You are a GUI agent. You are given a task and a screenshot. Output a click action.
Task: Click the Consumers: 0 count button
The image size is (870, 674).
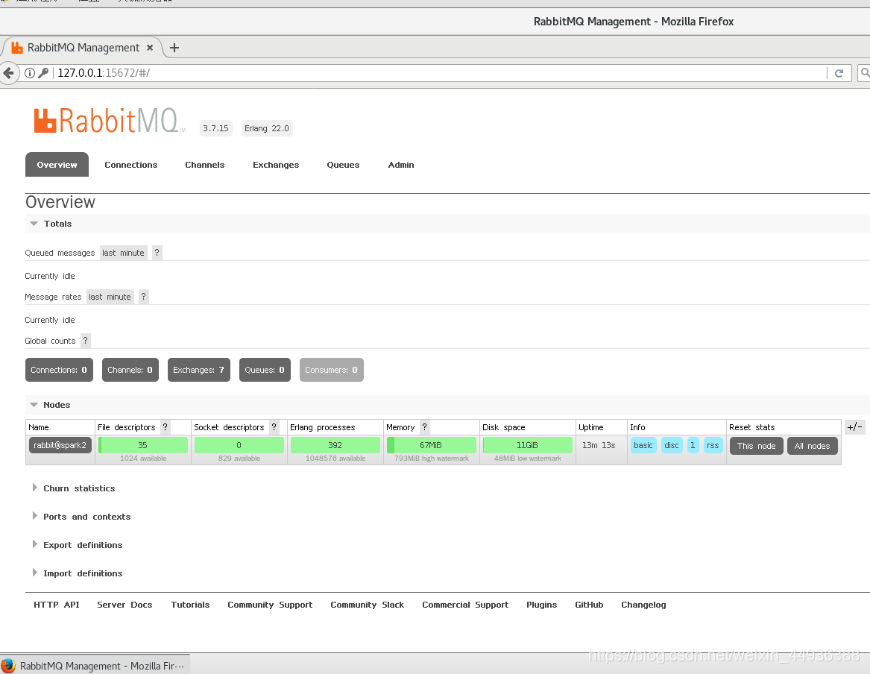pyautogui.click(x=331, y=370)
